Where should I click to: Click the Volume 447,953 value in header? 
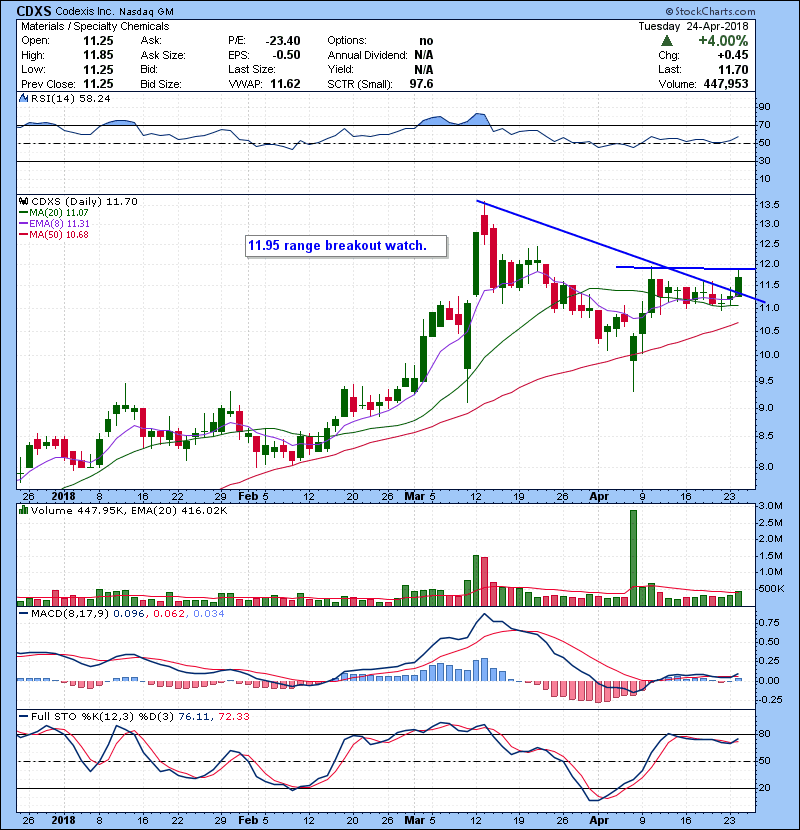point(726,84)
